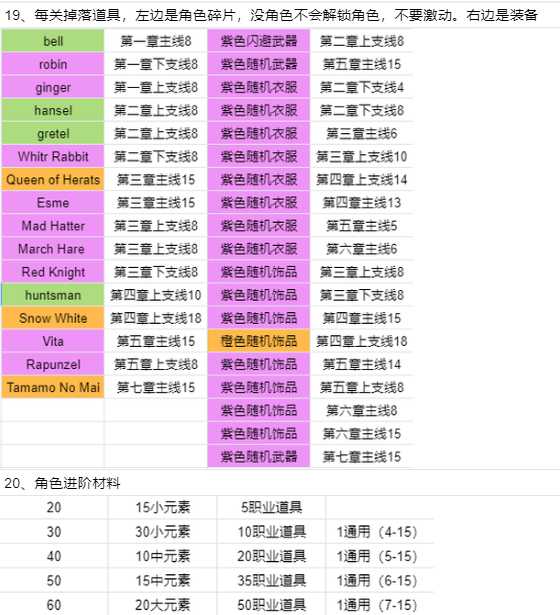The height and width of the screenshot is (615, 560).
Task: Select the 'March Hare' cell
Action: tap(53, 249)
